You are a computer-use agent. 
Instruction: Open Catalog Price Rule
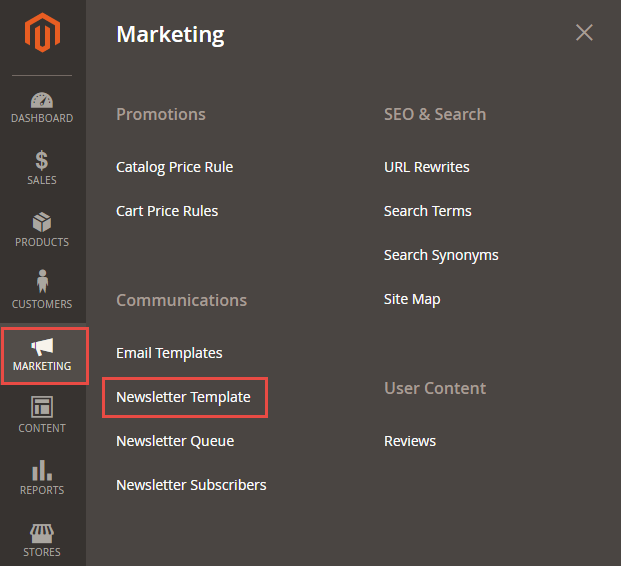(x=174, y=167)
